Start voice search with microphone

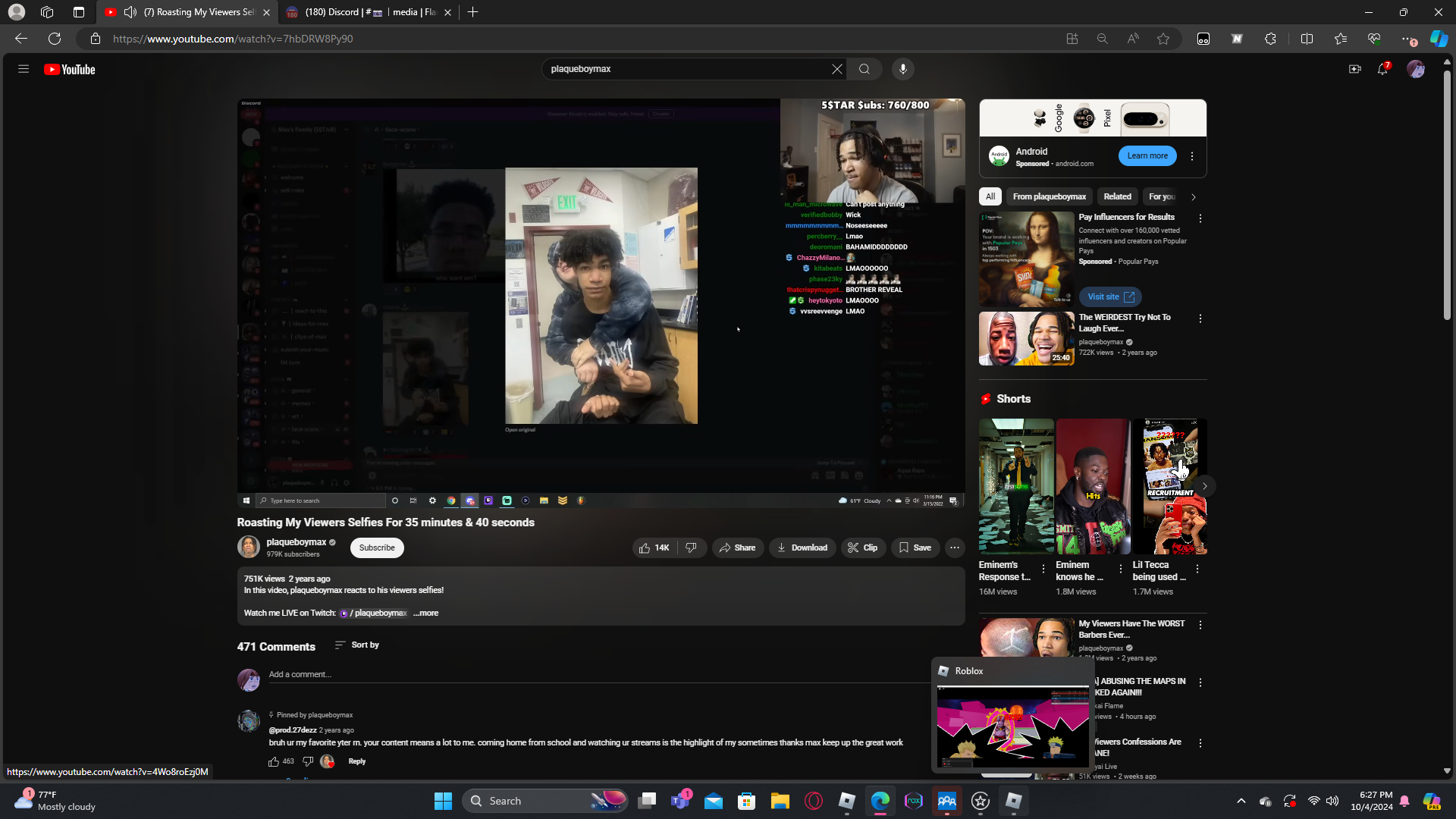point(902,69)
